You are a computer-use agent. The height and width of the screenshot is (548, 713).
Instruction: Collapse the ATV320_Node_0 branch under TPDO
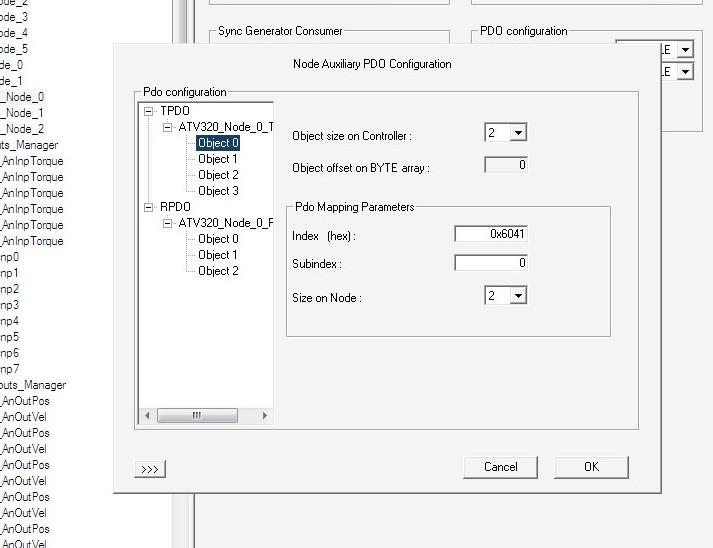tap(168, 127)
